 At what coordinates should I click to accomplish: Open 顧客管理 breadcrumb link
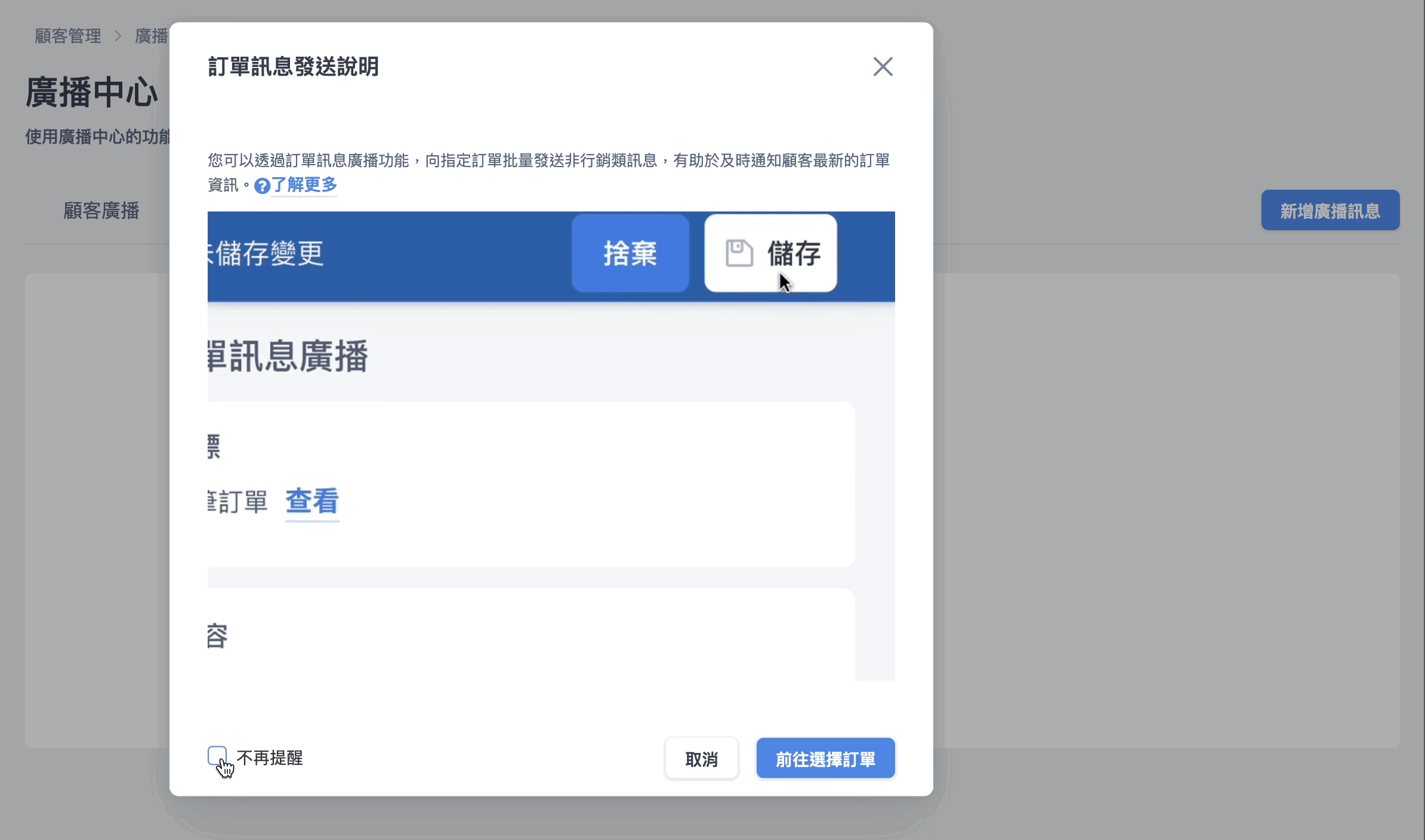tap(68, 36)
